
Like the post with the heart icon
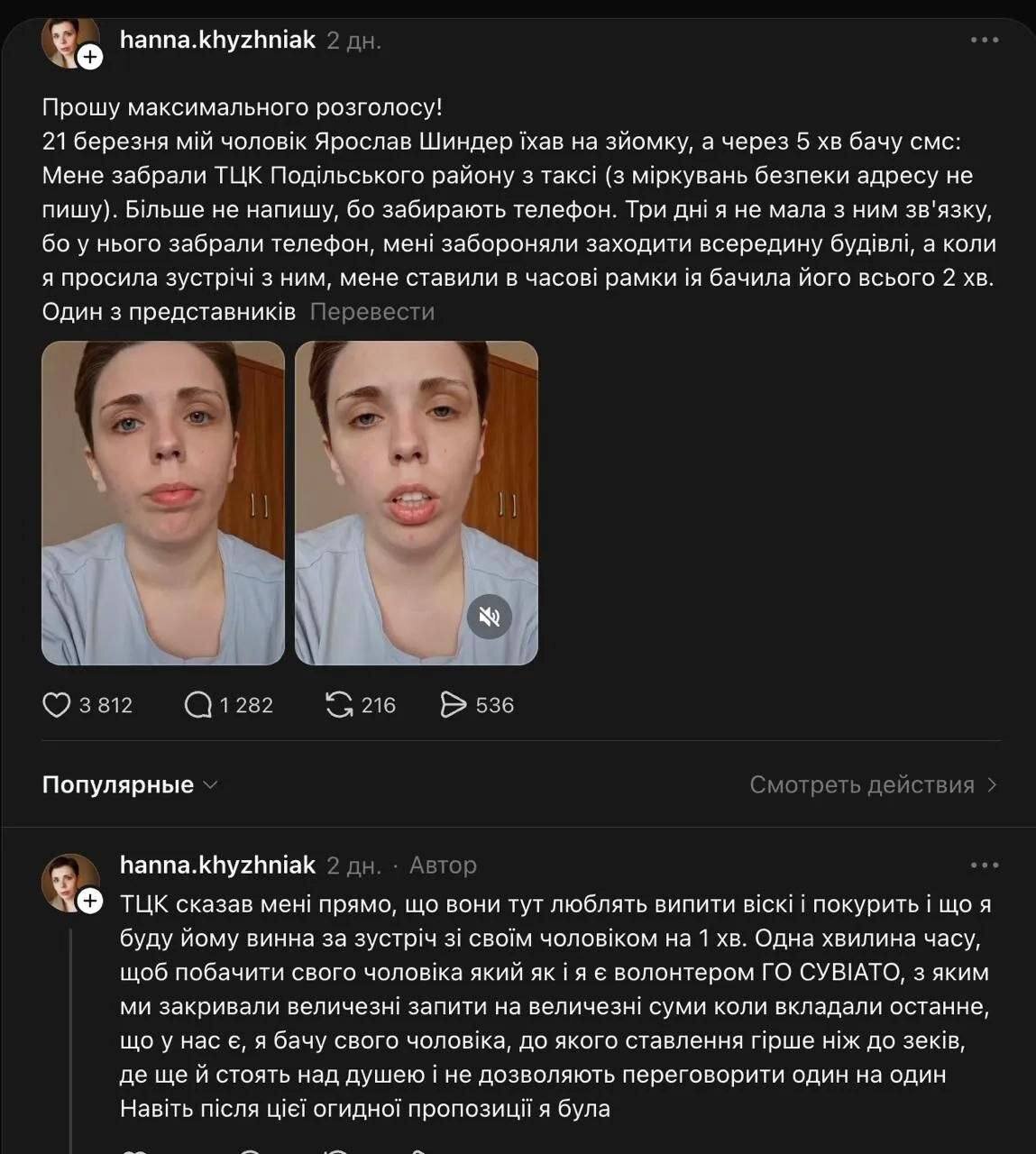tap(56, 705)
